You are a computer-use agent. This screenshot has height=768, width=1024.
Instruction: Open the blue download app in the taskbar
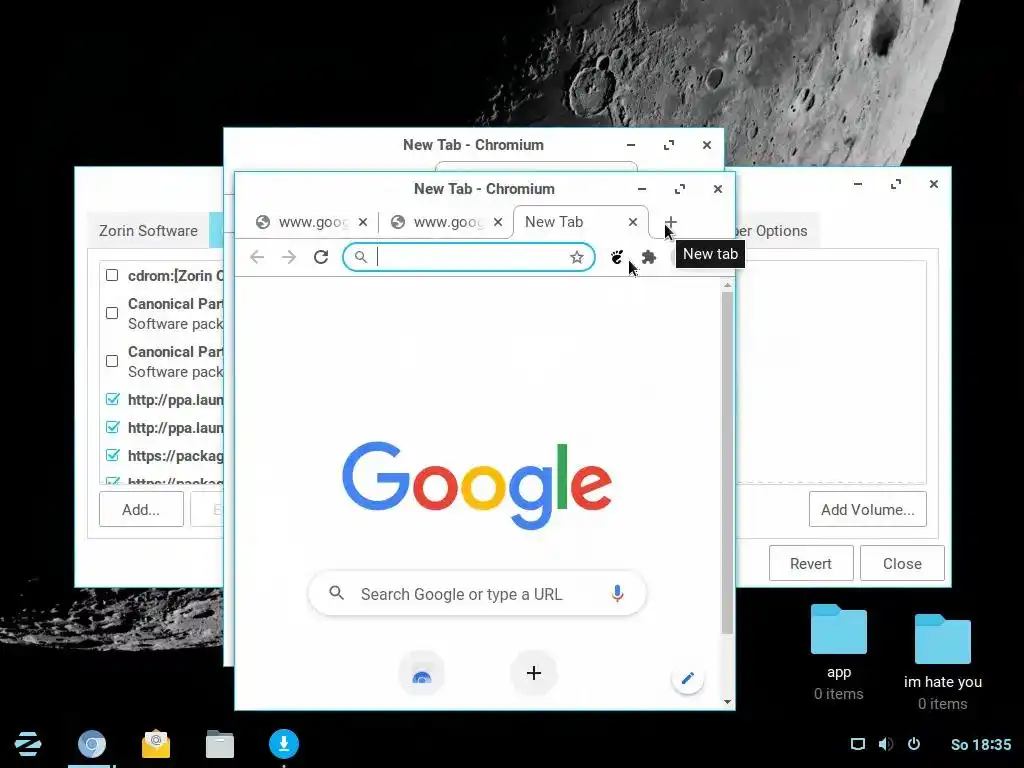tap(284, 743)
